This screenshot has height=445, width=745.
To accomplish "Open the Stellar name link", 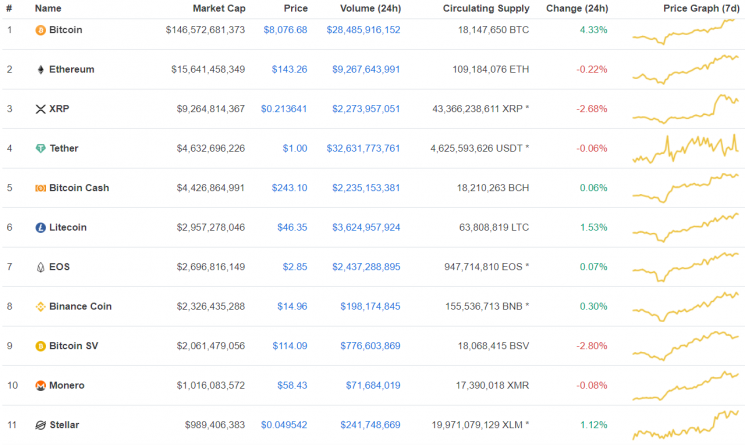I will point(64,425).
